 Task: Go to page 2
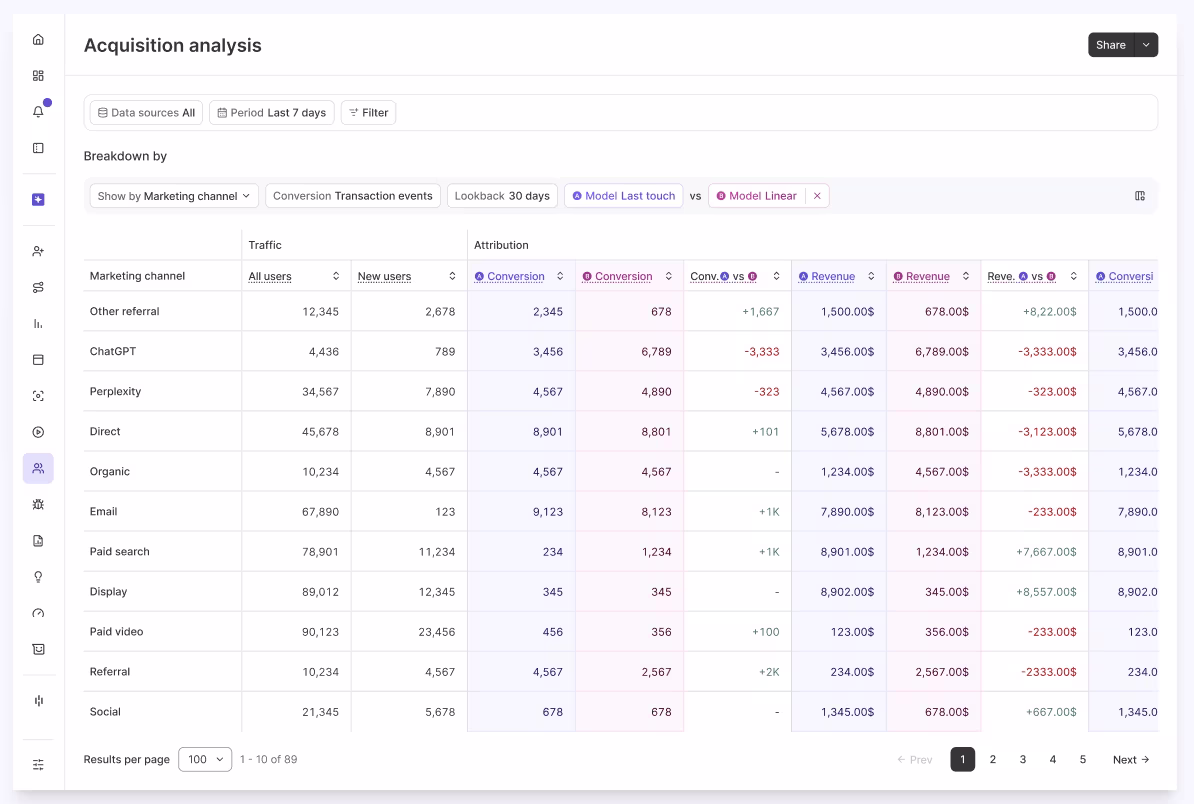click(x=993, y=759)
